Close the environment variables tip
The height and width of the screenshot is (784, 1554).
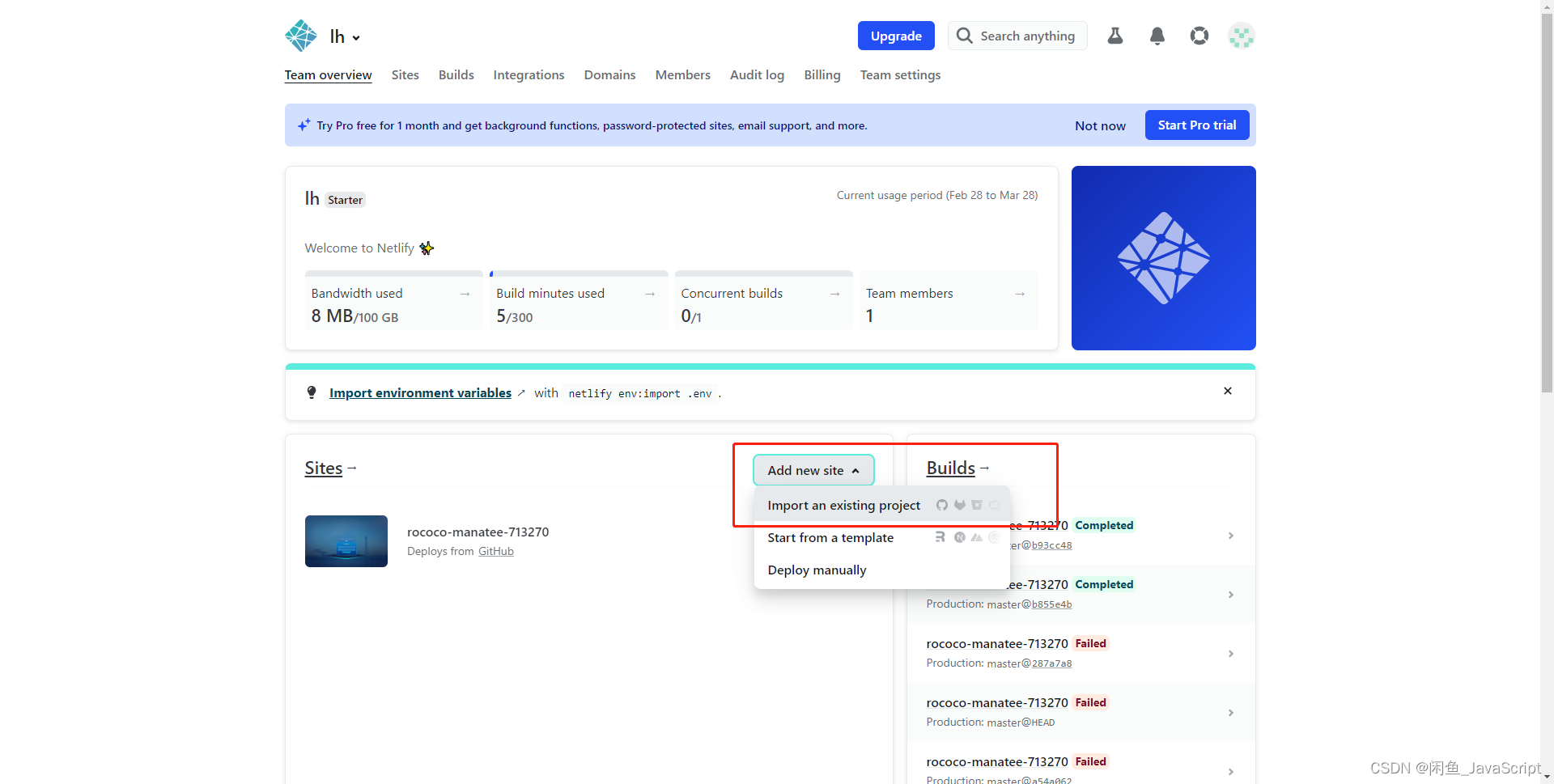(x=1228, y=391)
